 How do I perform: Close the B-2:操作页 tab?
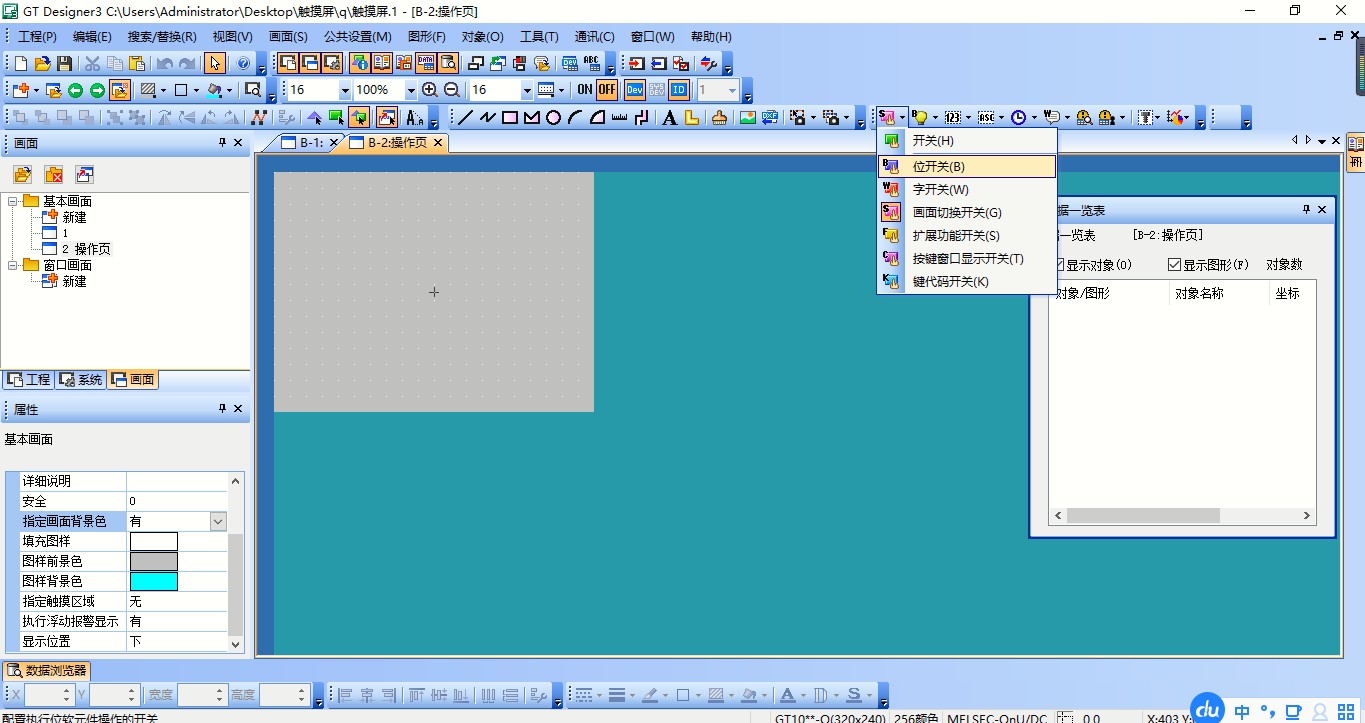(438, 142)
